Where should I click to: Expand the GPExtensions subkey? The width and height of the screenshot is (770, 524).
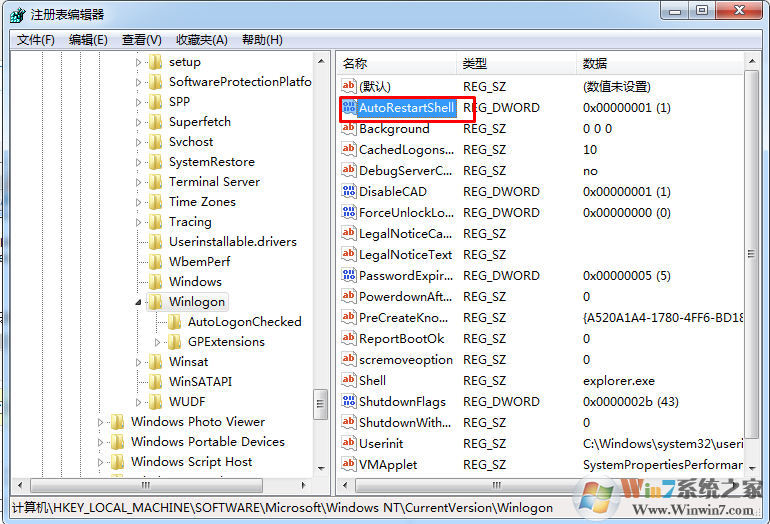click(x=157, y=342)
